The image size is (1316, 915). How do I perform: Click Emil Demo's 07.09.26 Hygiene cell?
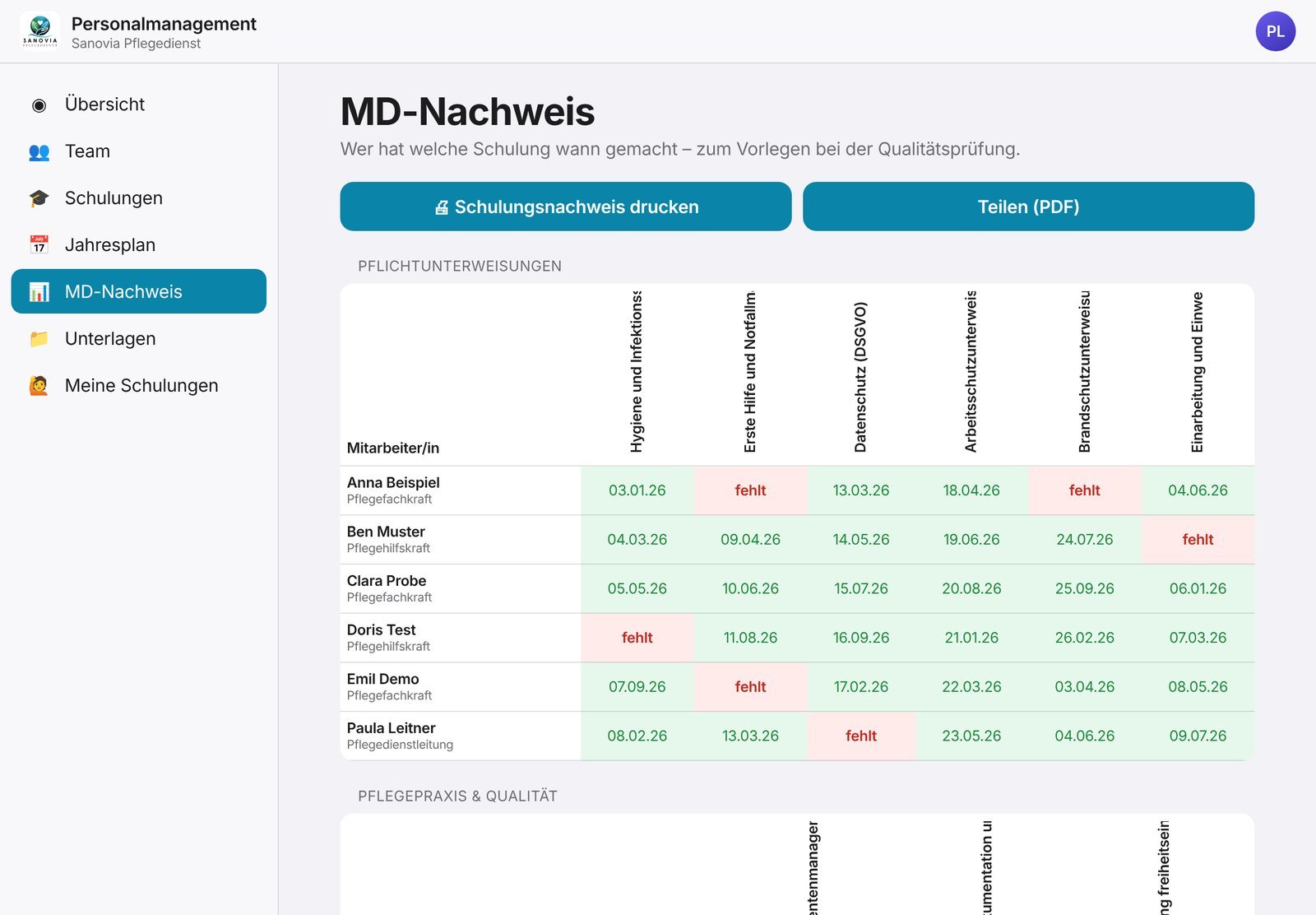637,687
